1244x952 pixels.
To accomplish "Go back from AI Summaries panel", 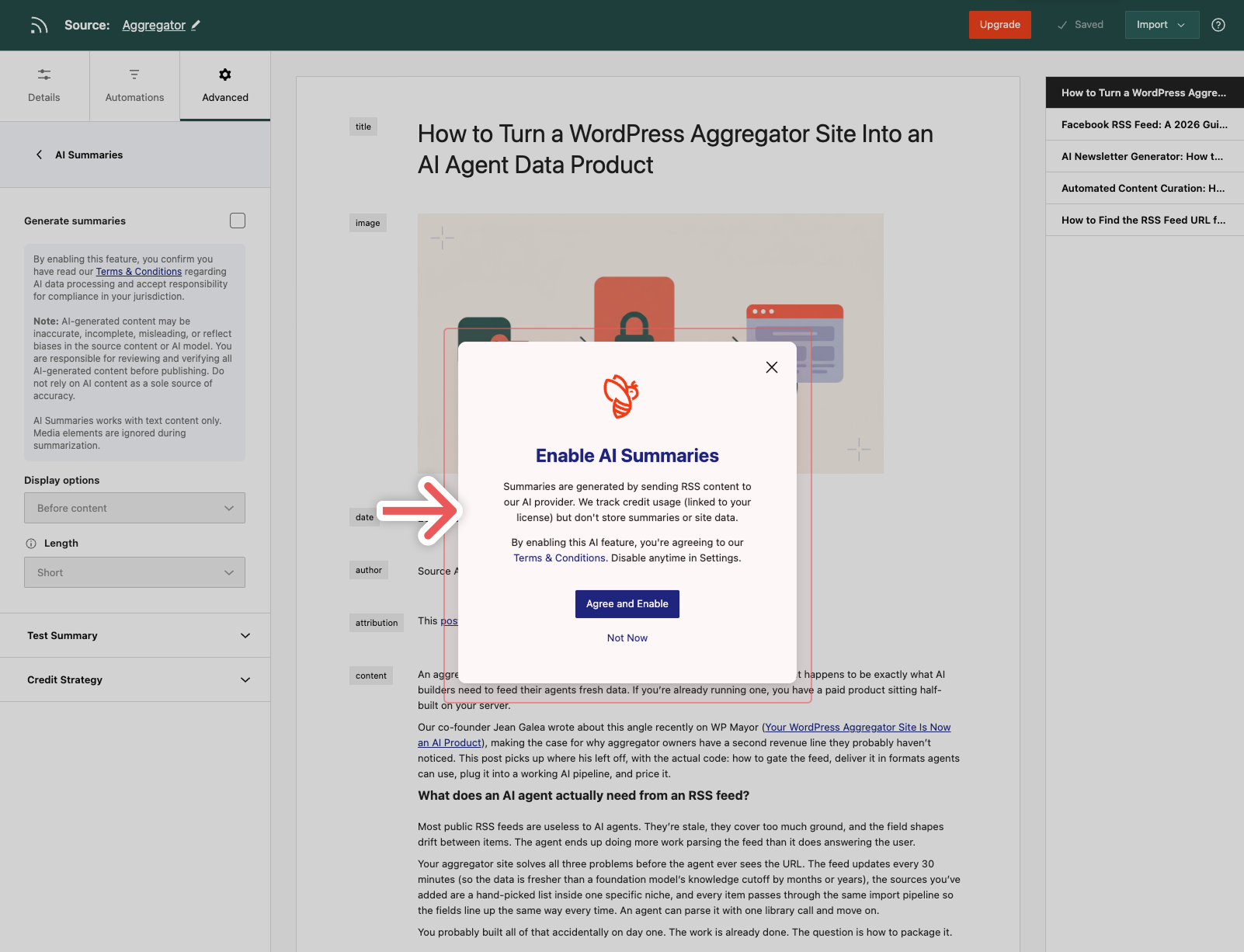I will pos(40,155).
